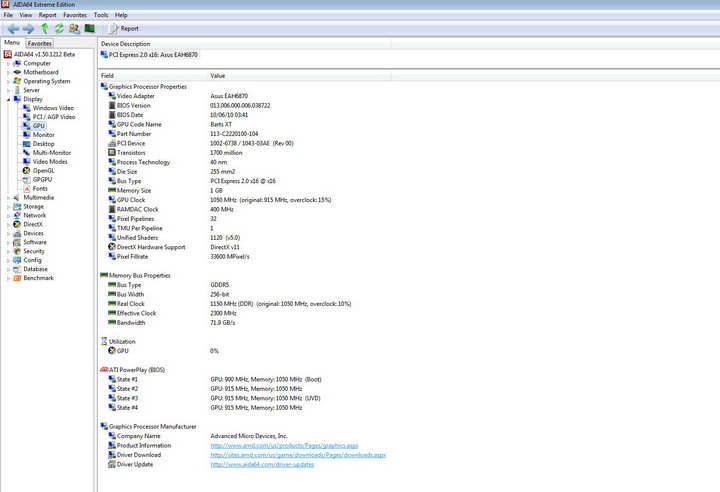Click the Software tree item icon
Viewport: 720px width, 492px height.
(x=17, y=242)
